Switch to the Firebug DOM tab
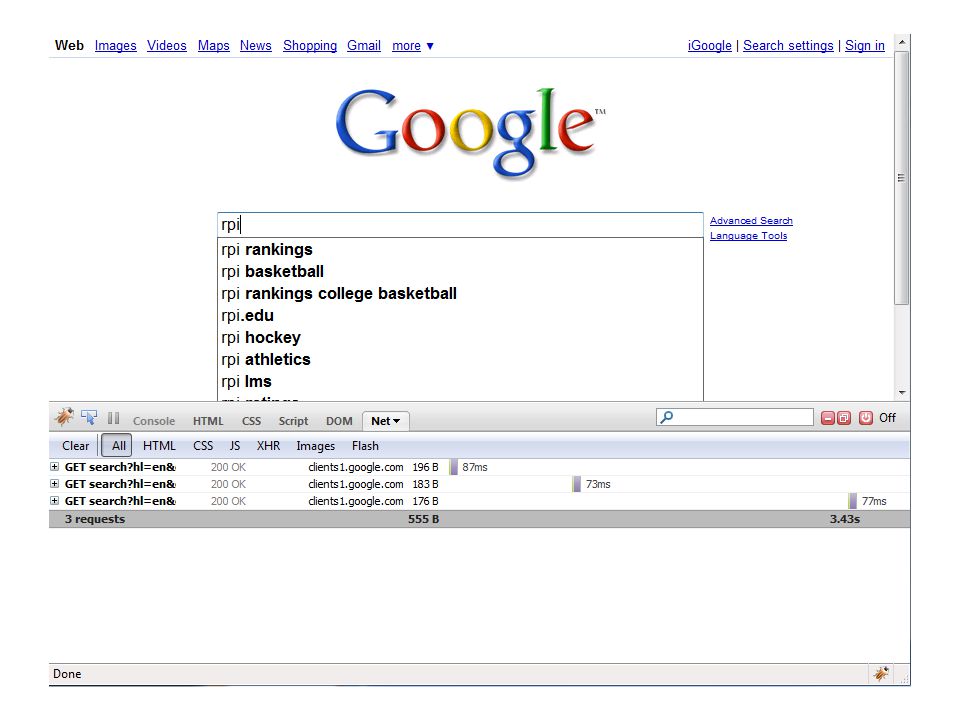Viewport: 960px width, 720px height. click(x=339, y=421)
